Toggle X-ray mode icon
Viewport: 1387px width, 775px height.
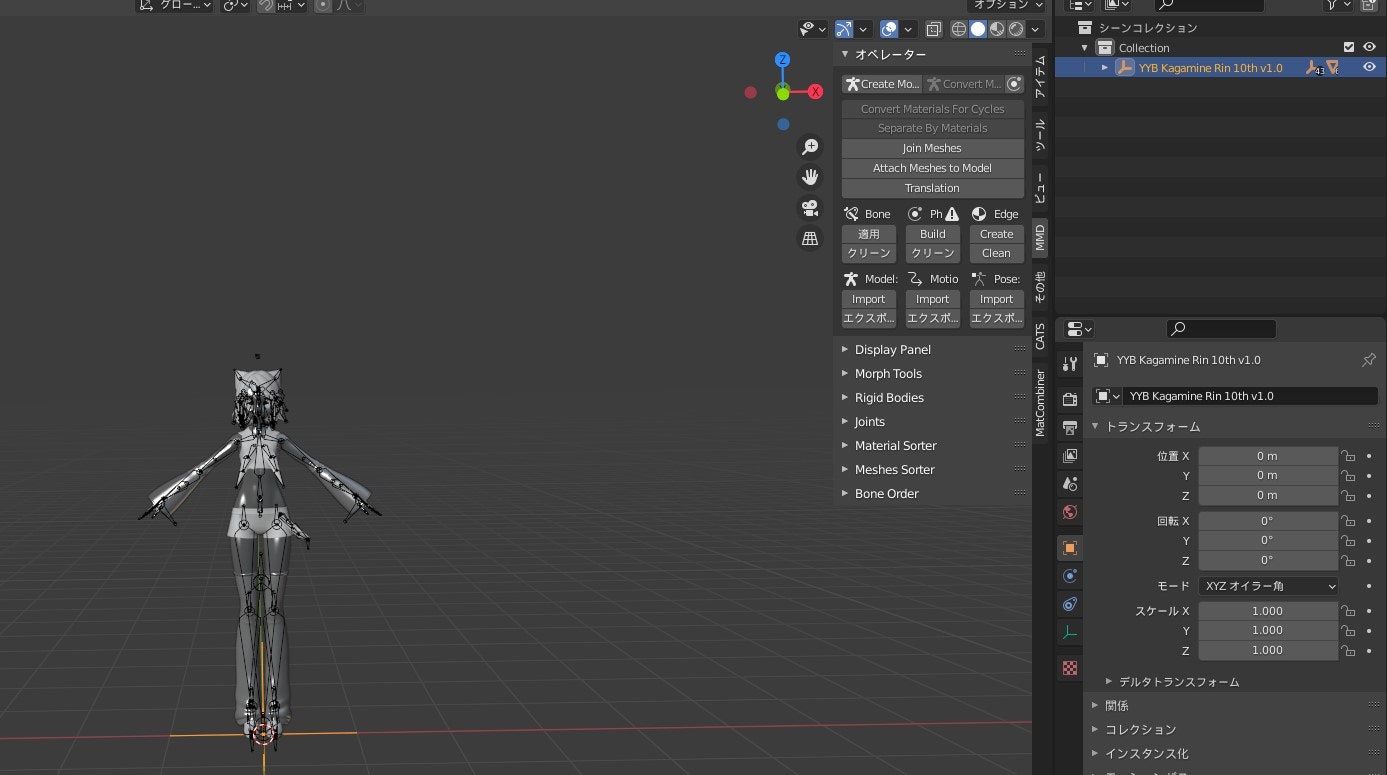point(933,29)
